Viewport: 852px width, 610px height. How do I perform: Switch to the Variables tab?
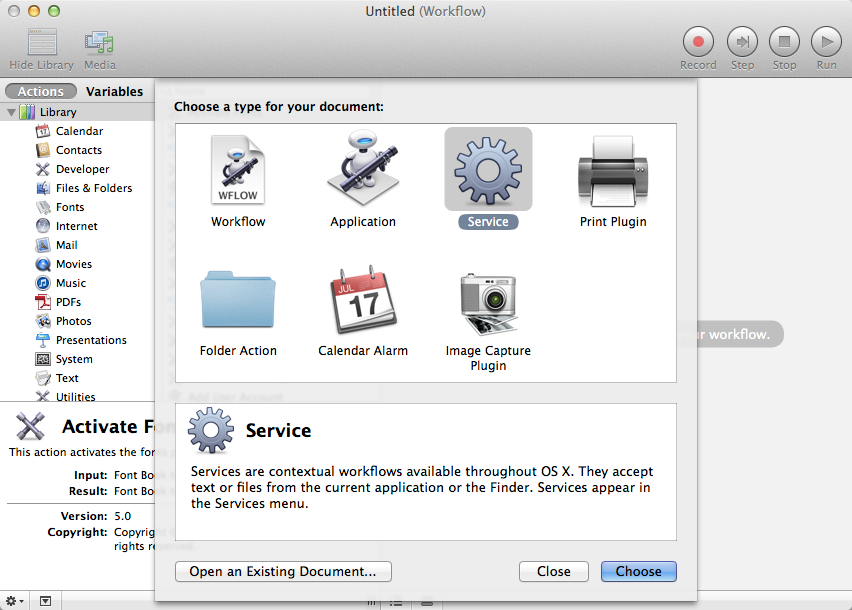(x=115, y=91)
